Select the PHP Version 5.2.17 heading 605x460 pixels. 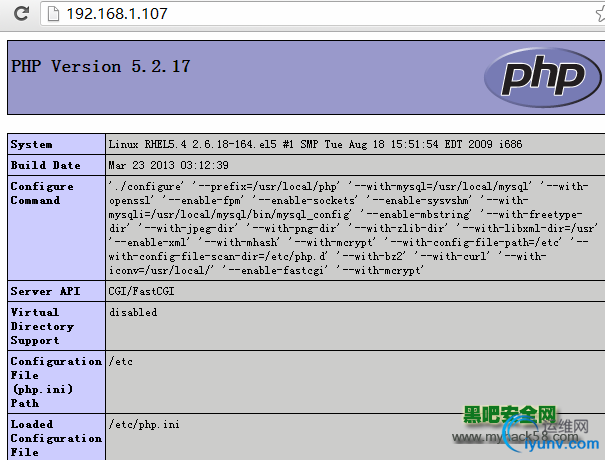click(101, 66)
